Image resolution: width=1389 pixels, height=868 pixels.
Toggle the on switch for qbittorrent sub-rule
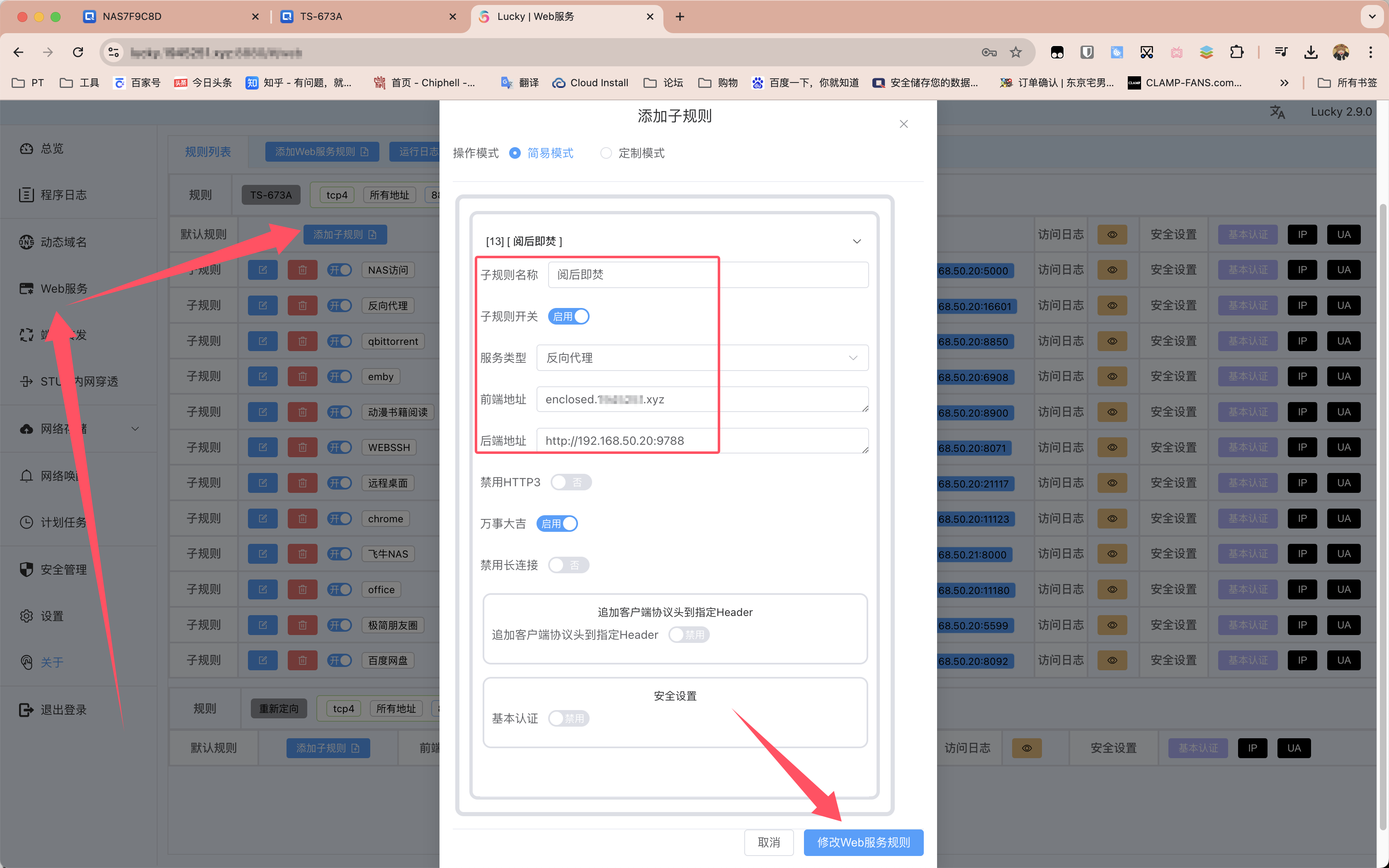[339, 341]
